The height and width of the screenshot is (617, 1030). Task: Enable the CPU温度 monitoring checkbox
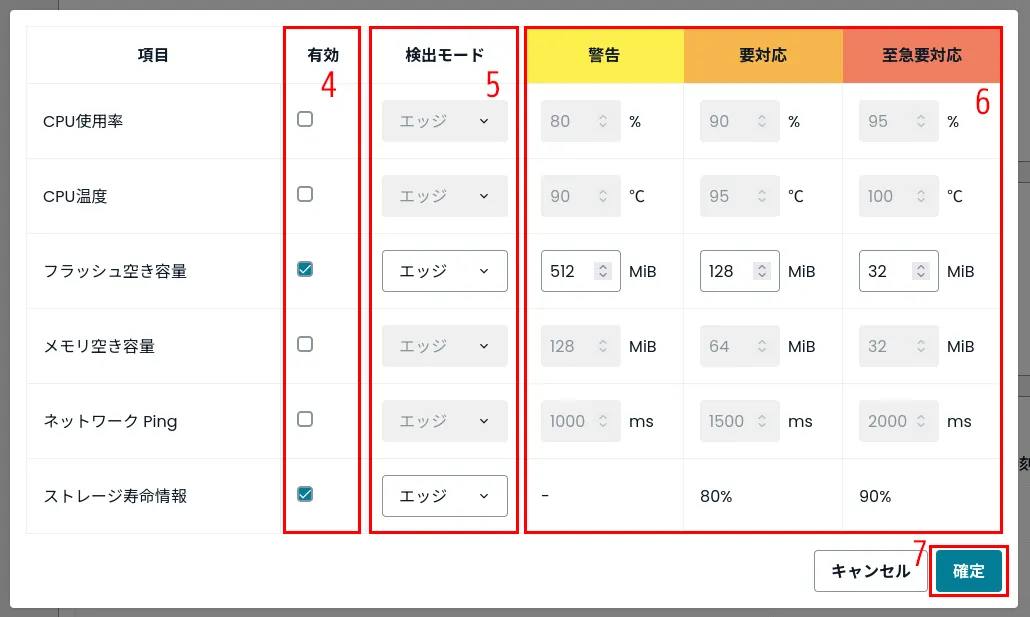[x=305, y=196]
